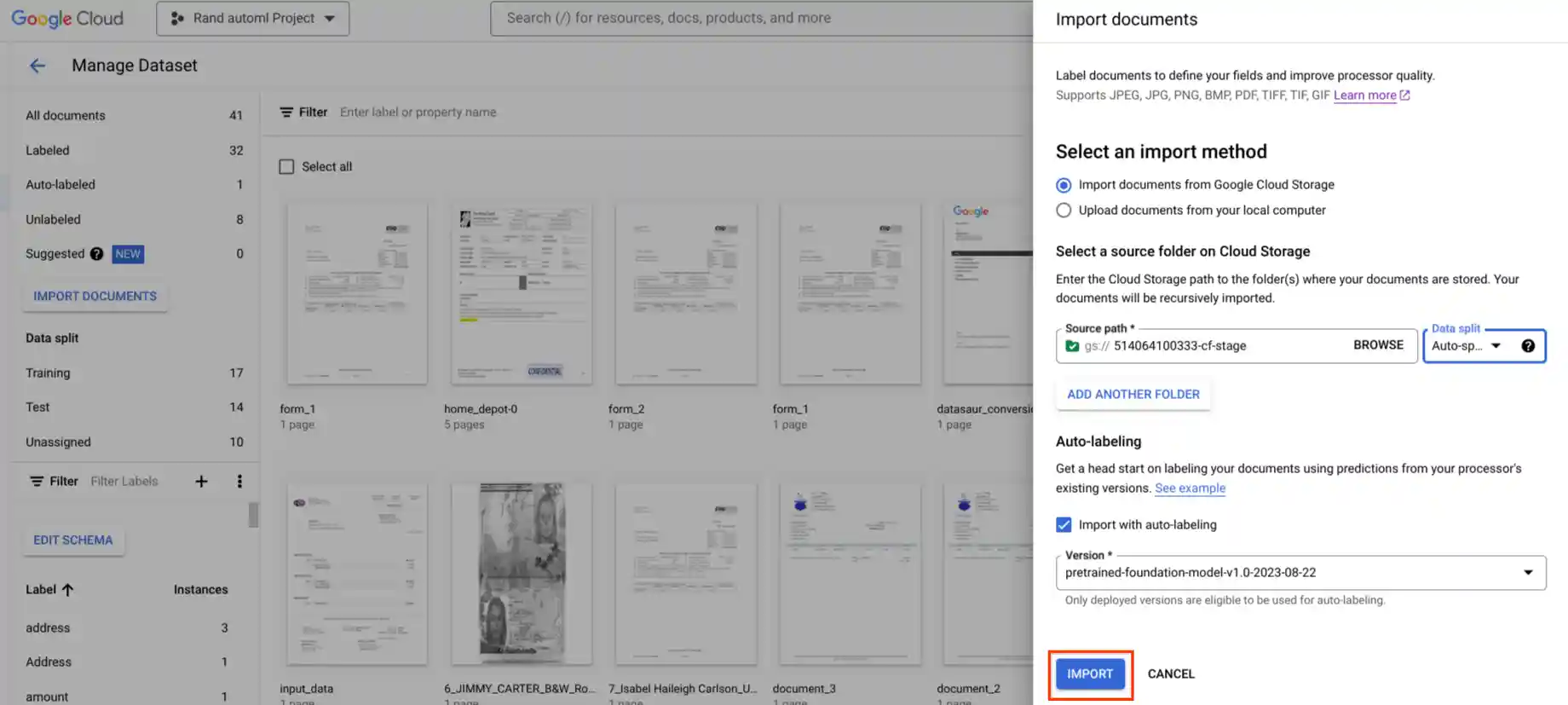Check the Select all checkbox

[x=287, y=167]
